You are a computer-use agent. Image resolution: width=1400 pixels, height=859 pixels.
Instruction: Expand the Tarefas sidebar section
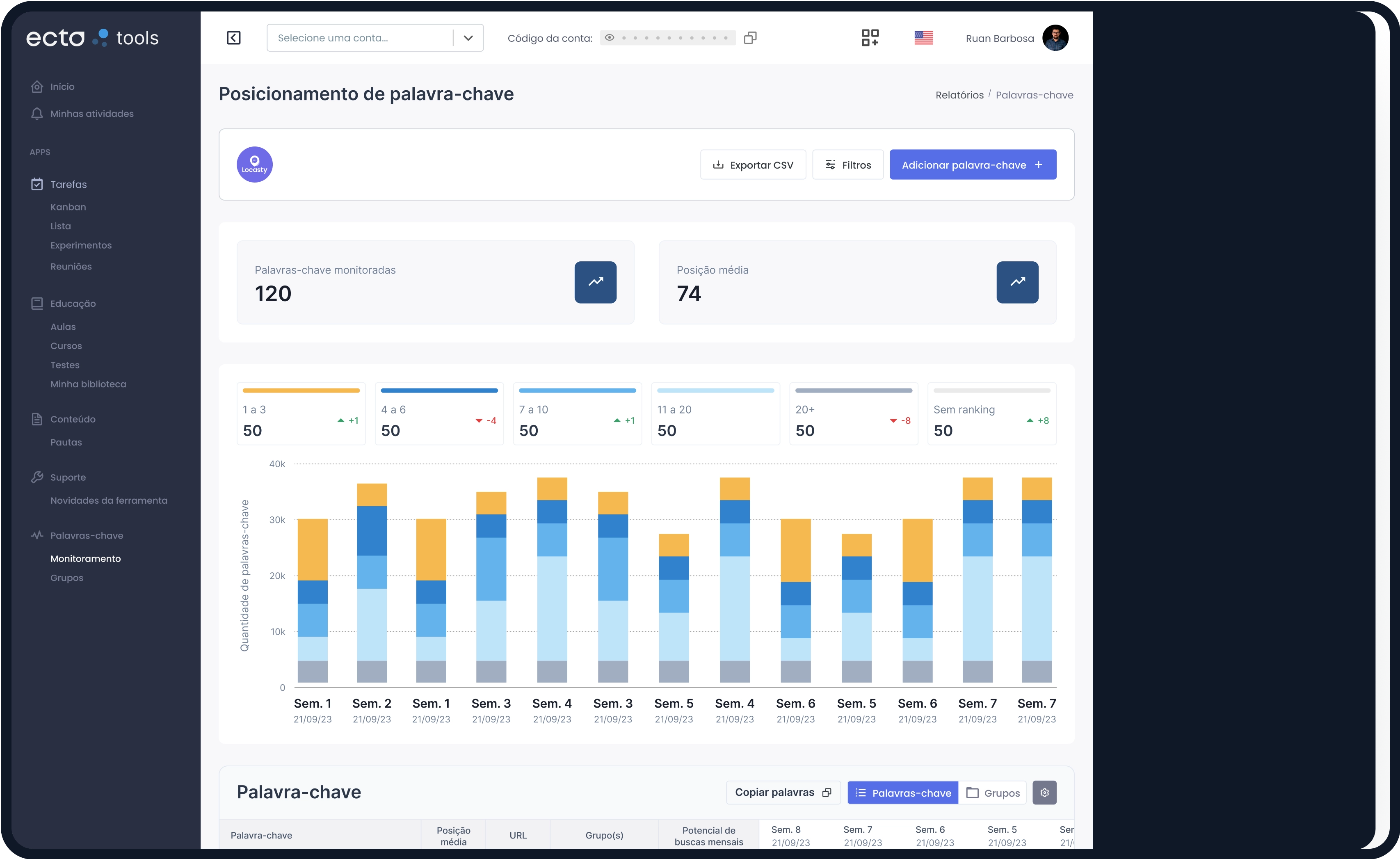pos(68,185)
